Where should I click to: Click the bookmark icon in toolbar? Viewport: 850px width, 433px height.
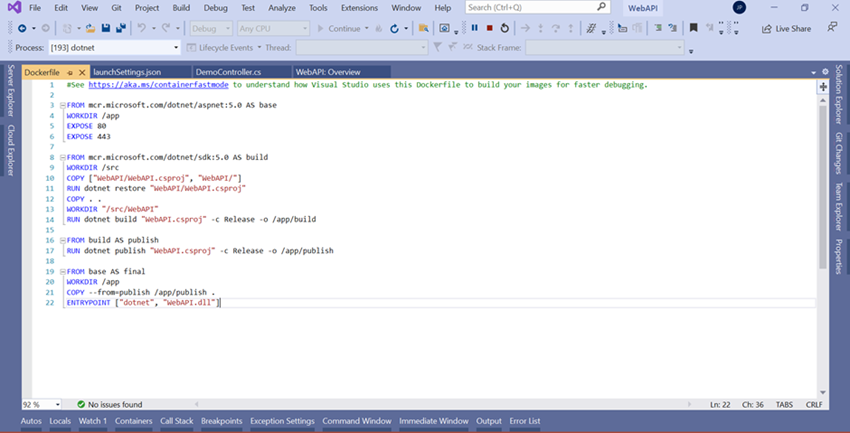click(x=694, y=28)
